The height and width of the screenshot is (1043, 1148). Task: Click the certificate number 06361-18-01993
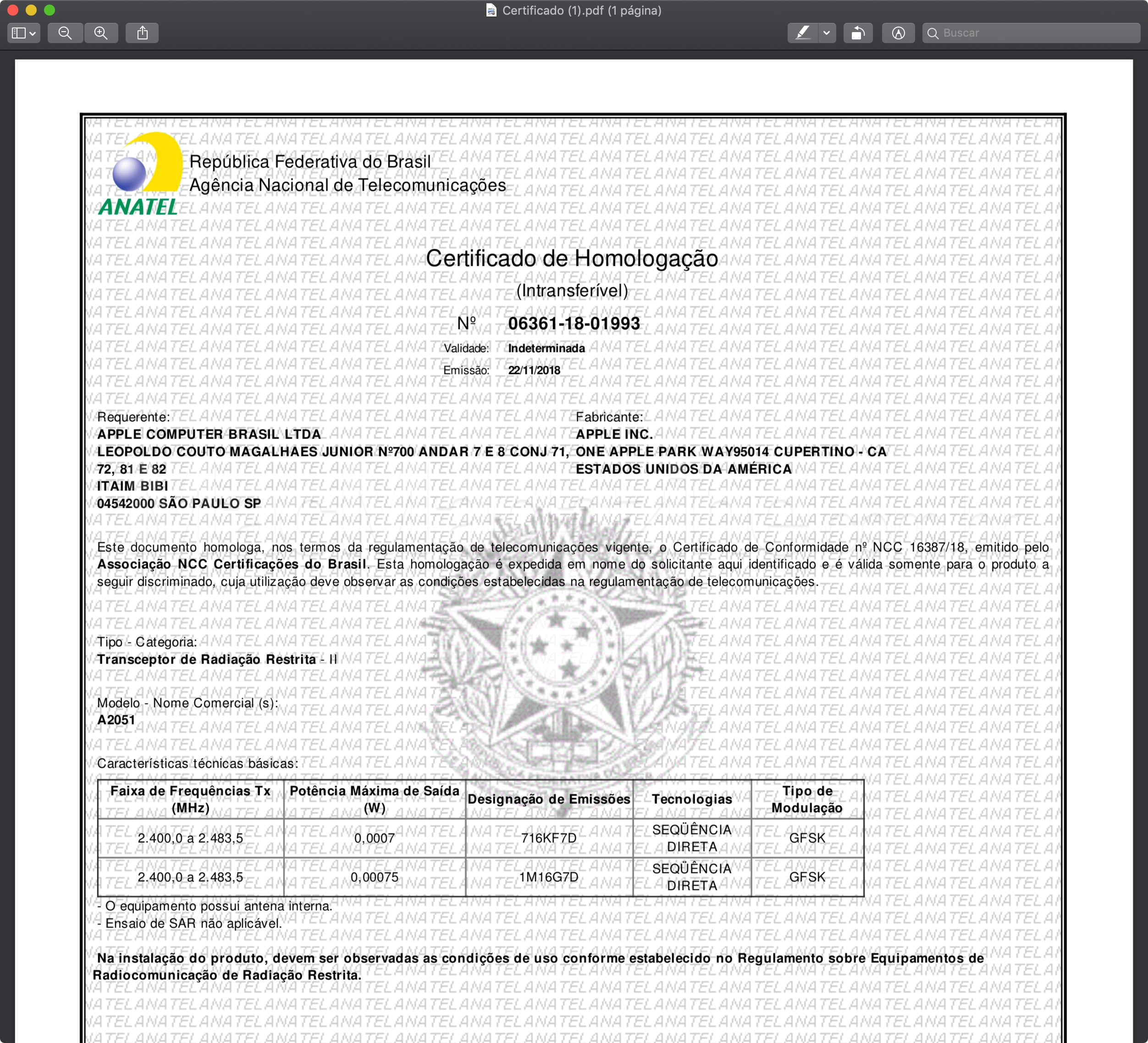click(x=574, y=324)
